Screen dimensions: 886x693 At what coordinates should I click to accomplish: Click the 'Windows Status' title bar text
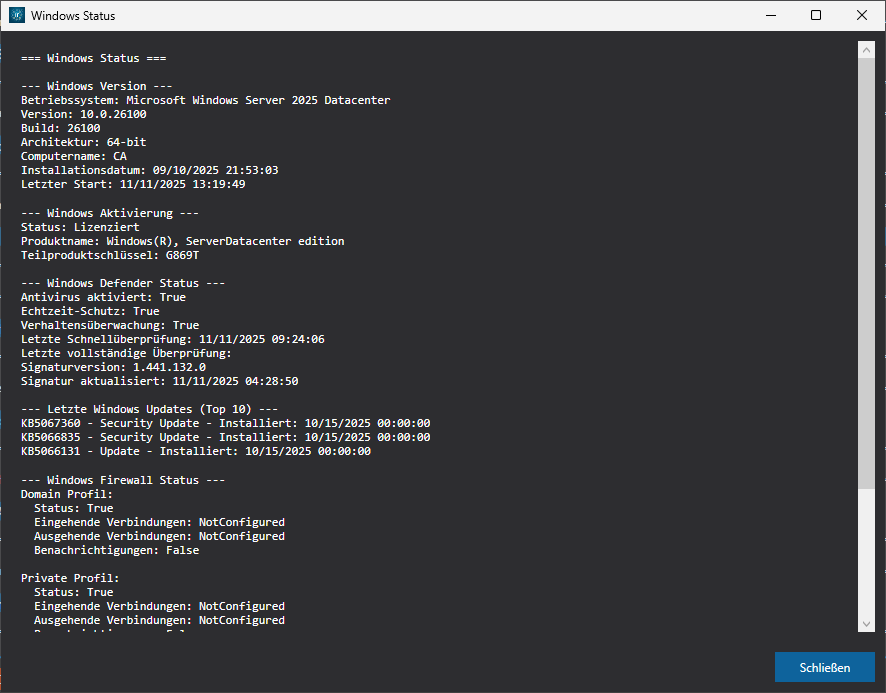[x=73, y=16]
